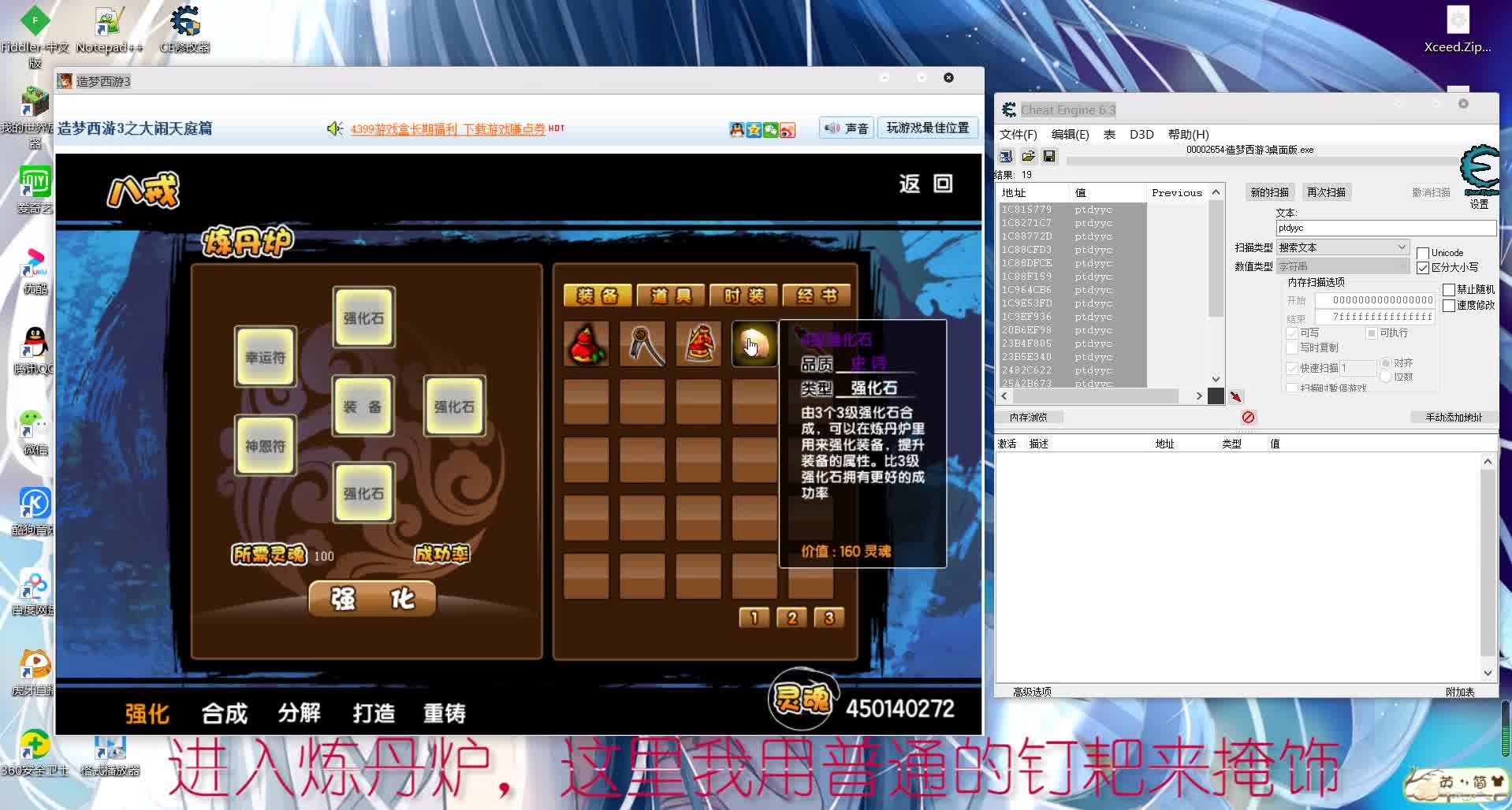Open the 帮助(H) menu
Viewport: 1512px width, 810px height.
[1189, 135]
